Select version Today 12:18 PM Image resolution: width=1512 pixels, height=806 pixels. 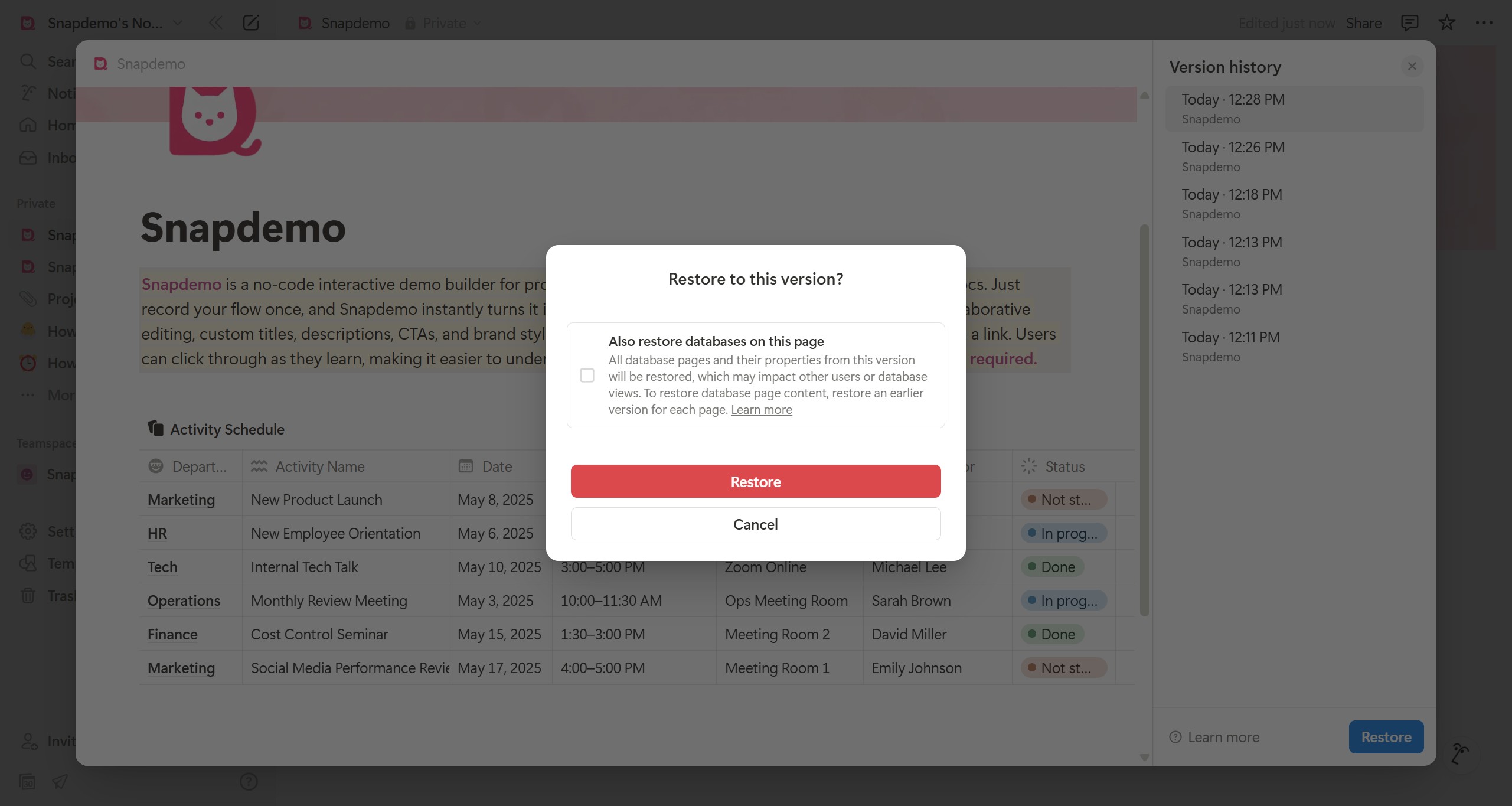tap(1294, 204)
